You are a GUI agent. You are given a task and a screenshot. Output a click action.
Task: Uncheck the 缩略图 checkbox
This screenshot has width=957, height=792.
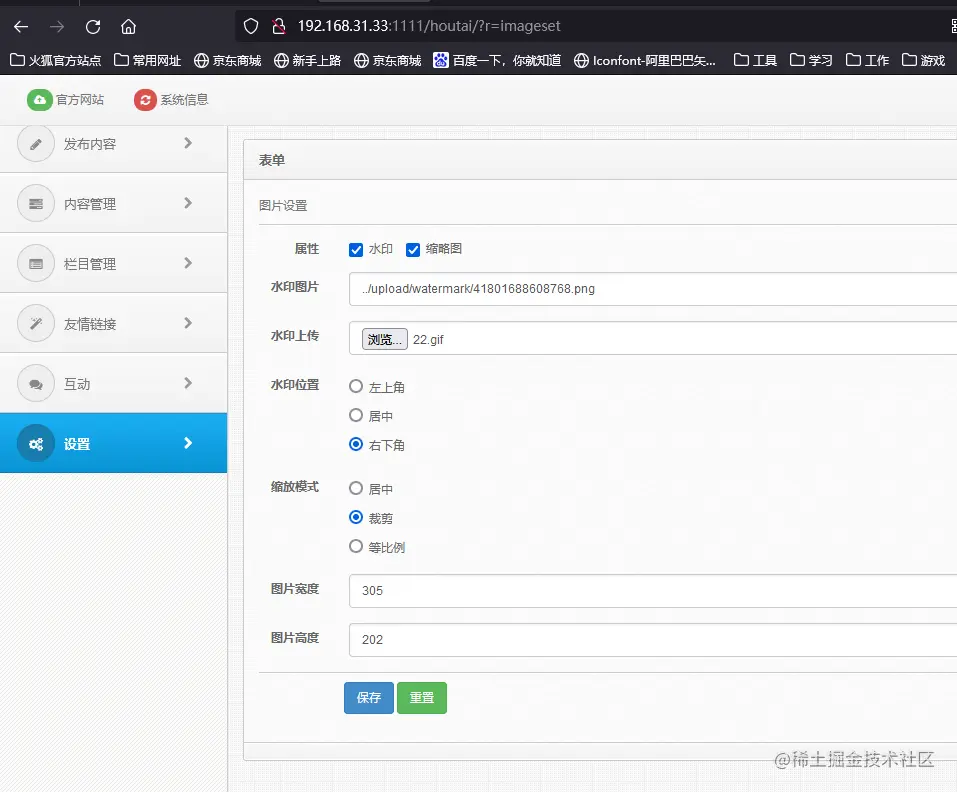(413, 250)
